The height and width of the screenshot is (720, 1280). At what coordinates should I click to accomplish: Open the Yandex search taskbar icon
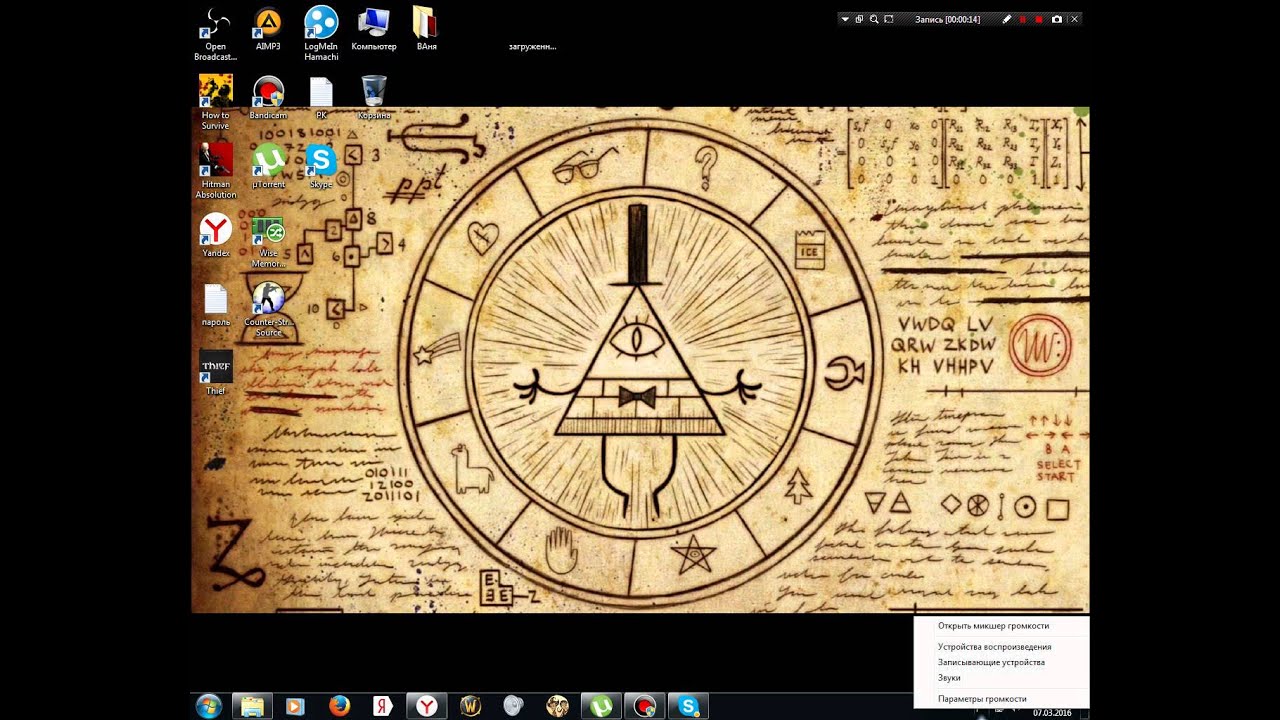click(x=382, y=706)
